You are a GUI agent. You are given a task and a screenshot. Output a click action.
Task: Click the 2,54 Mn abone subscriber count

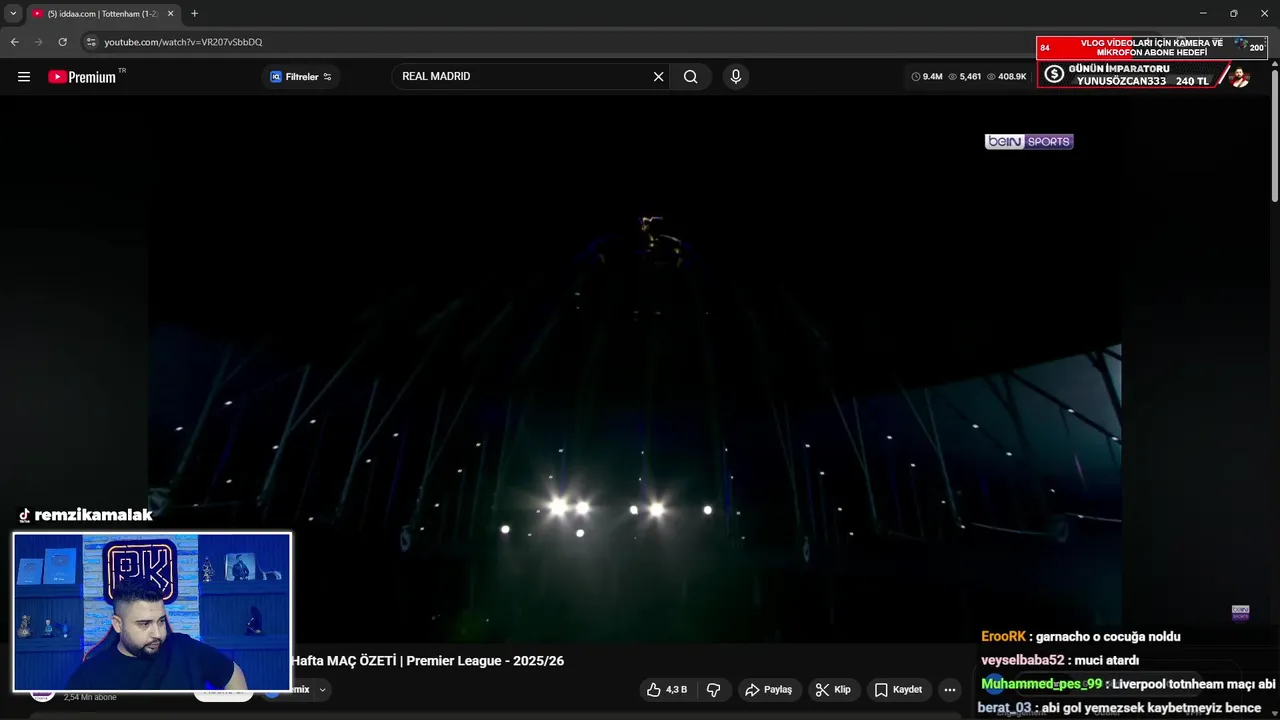pos(90,697)
